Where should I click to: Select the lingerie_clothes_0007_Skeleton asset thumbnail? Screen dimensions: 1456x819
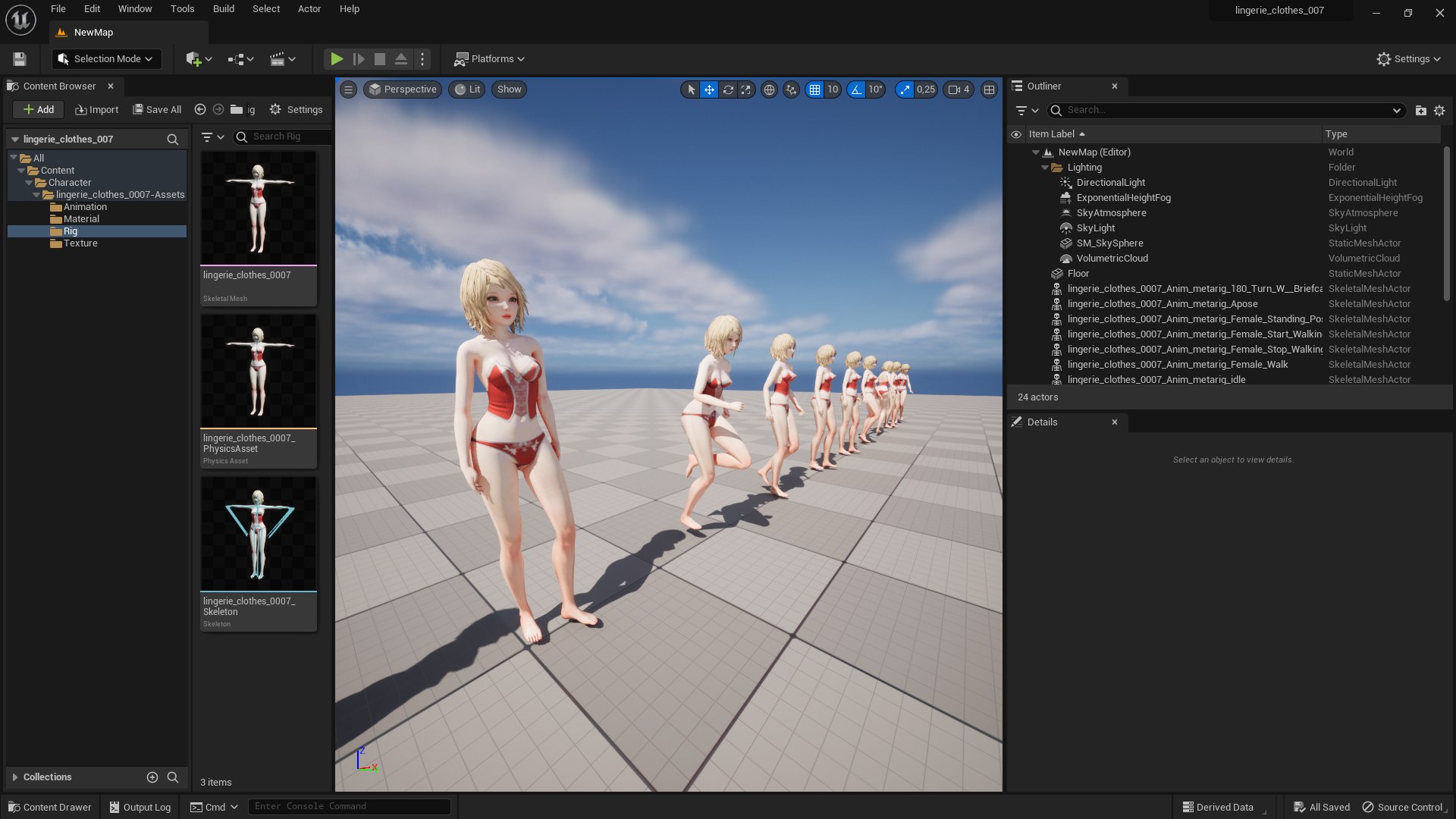[x=258, y=534]
